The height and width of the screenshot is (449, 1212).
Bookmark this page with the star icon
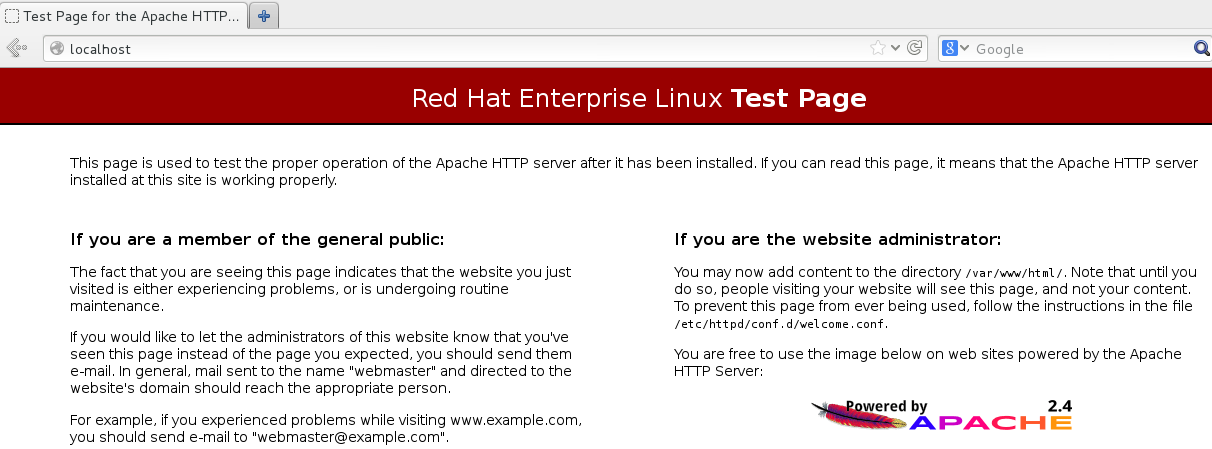(877, 48)
